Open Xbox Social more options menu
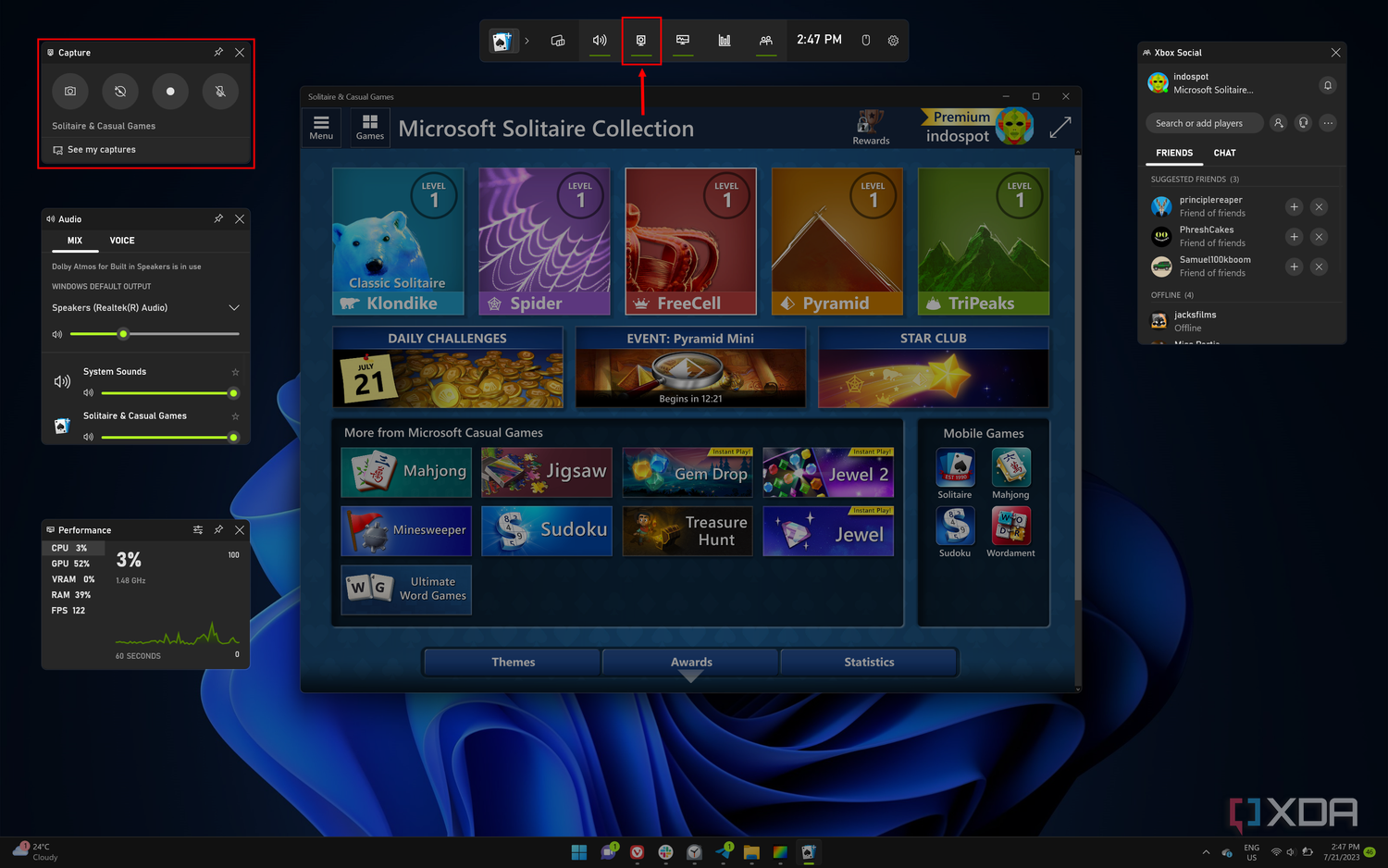This screenshot has height=868, width=1388. click(x=1328, y=123)
